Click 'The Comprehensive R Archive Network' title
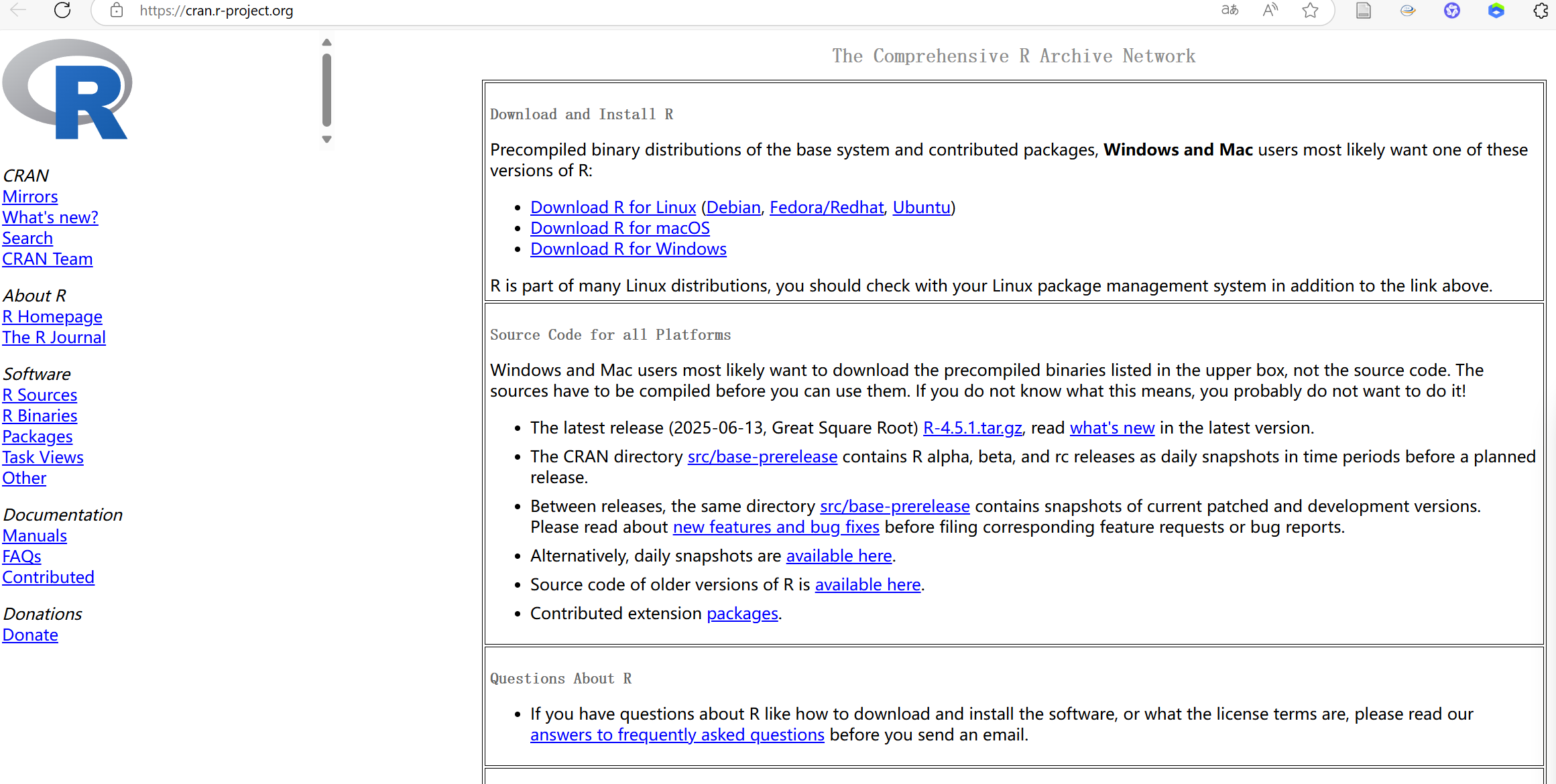 [1014, 56]
